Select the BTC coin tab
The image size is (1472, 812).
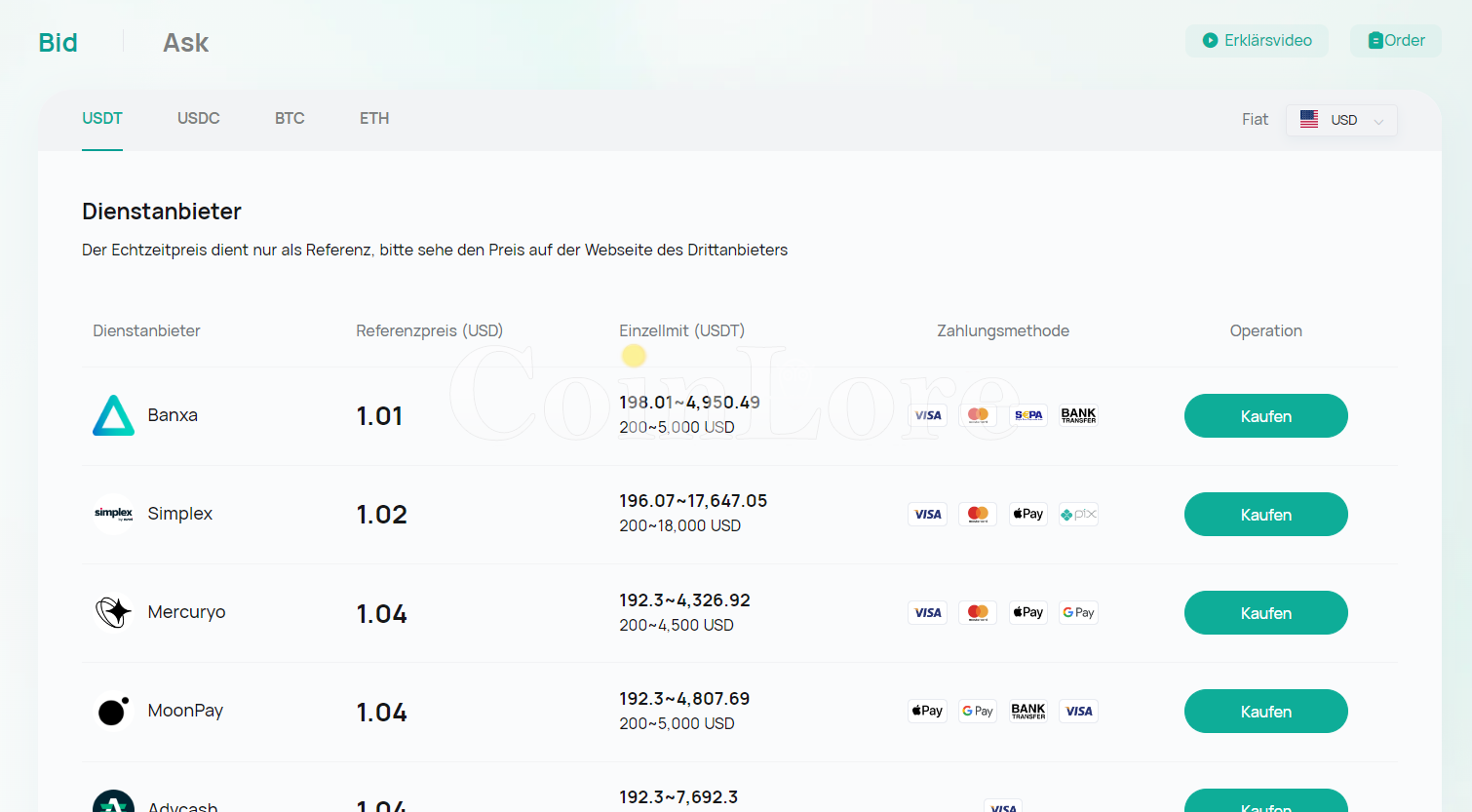290,118
